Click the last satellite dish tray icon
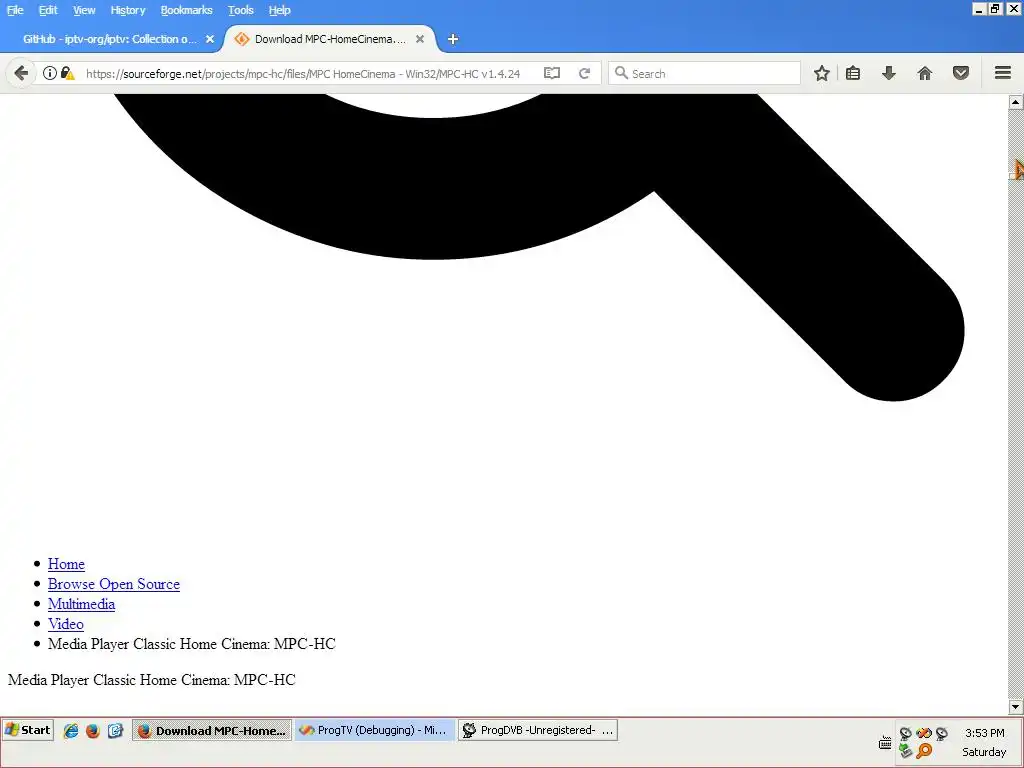The height and width of the screenshot is (768, 1024). [x=942, y=733]
